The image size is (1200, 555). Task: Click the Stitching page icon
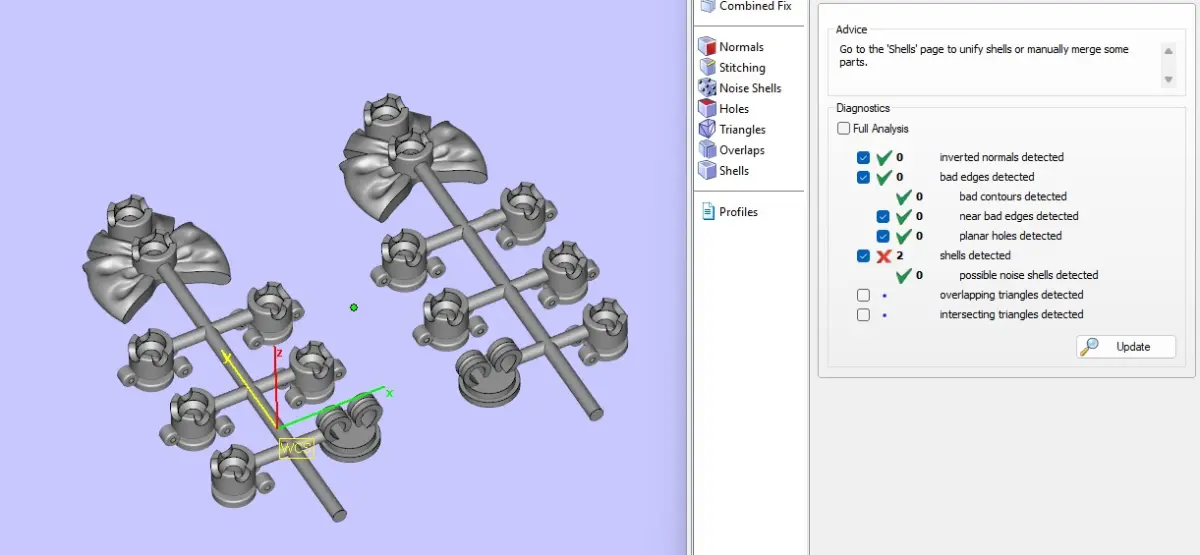tap(707, 67)
